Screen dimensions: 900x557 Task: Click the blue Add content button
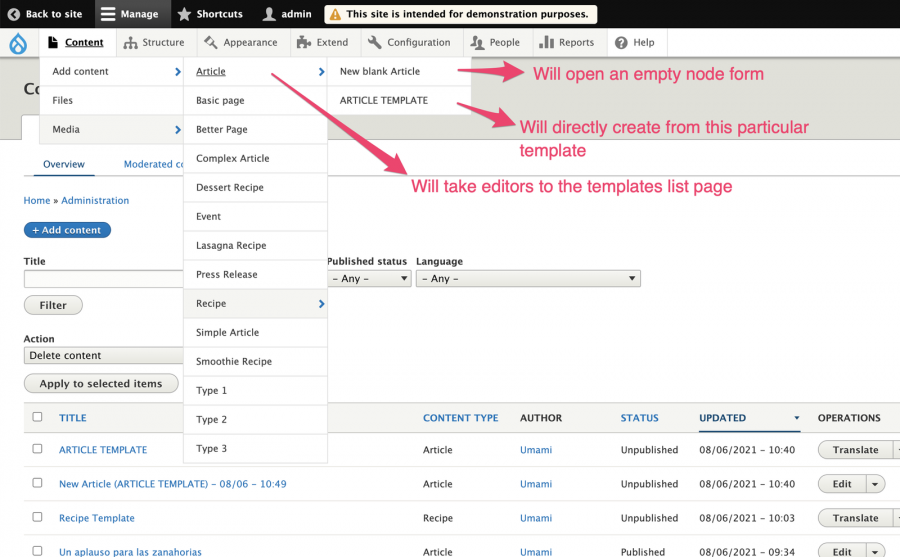67,230
